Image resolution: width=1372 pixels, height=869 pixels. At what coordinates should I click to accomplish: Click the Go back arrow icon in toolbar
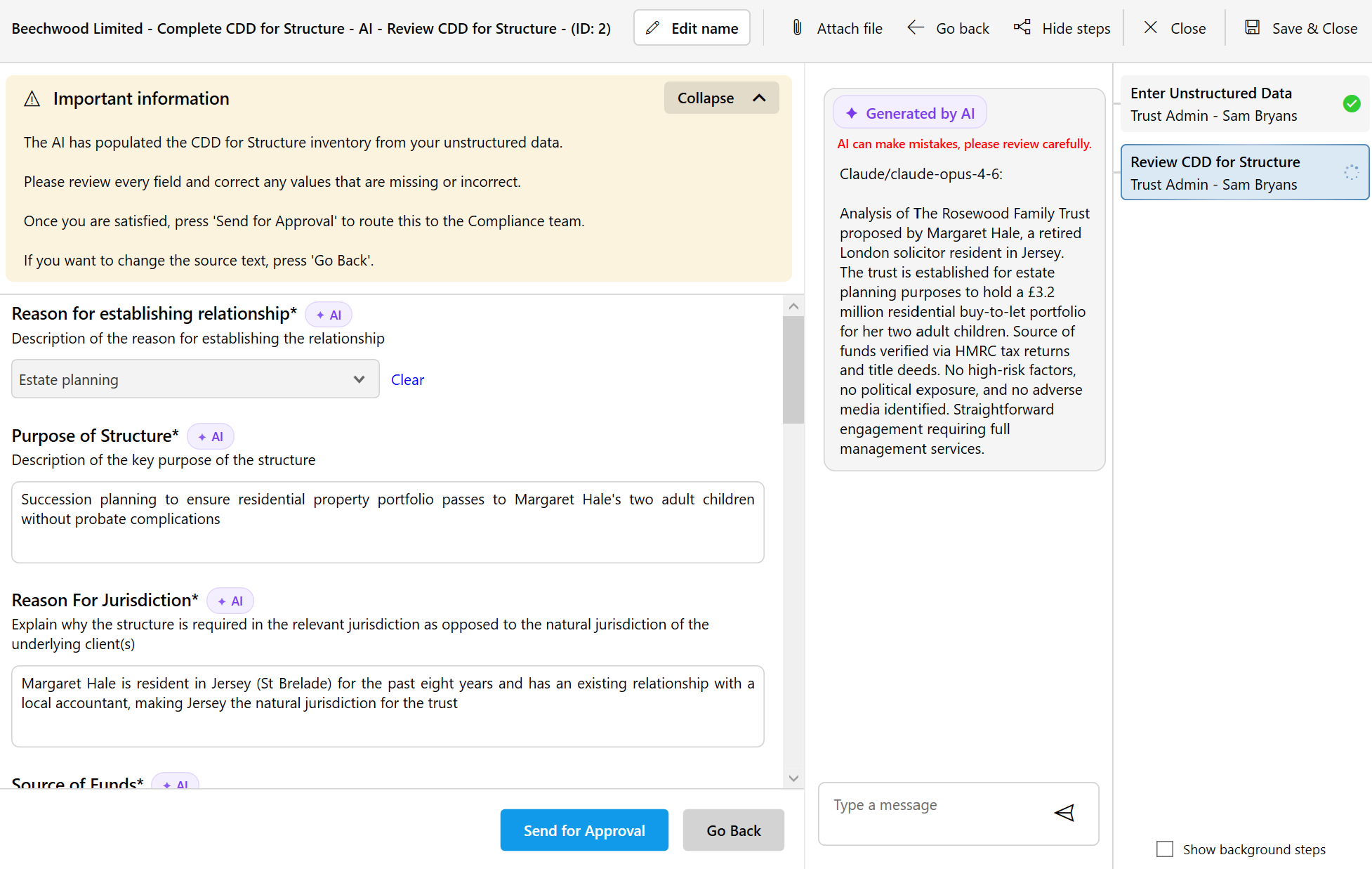pyautogui.click(x=915, y=27)
